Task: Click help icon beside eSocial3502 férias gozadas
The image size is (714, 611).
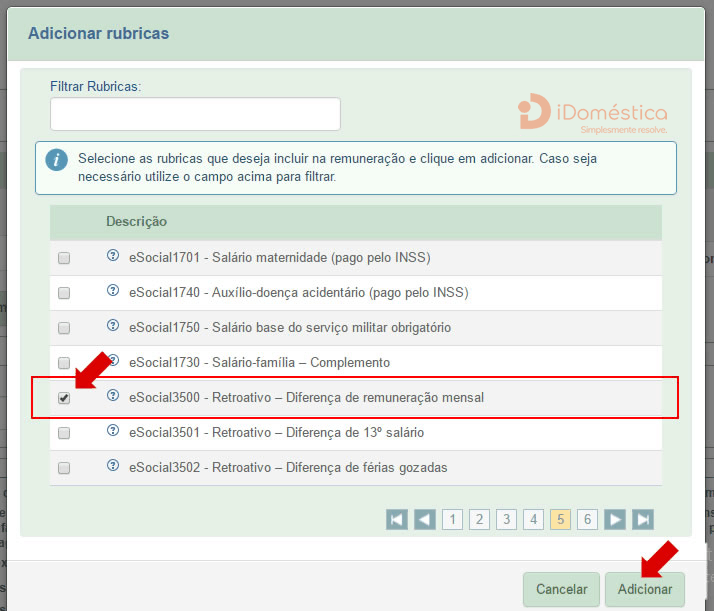Action: [113, 466]
